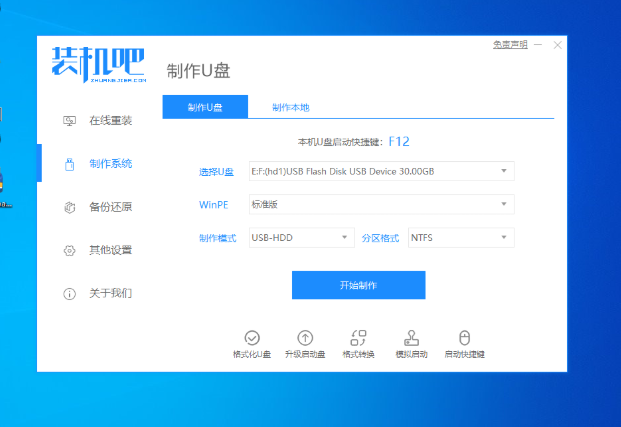
Task: Launch 模拟启动 simulation icon
Action: point(410,338)
